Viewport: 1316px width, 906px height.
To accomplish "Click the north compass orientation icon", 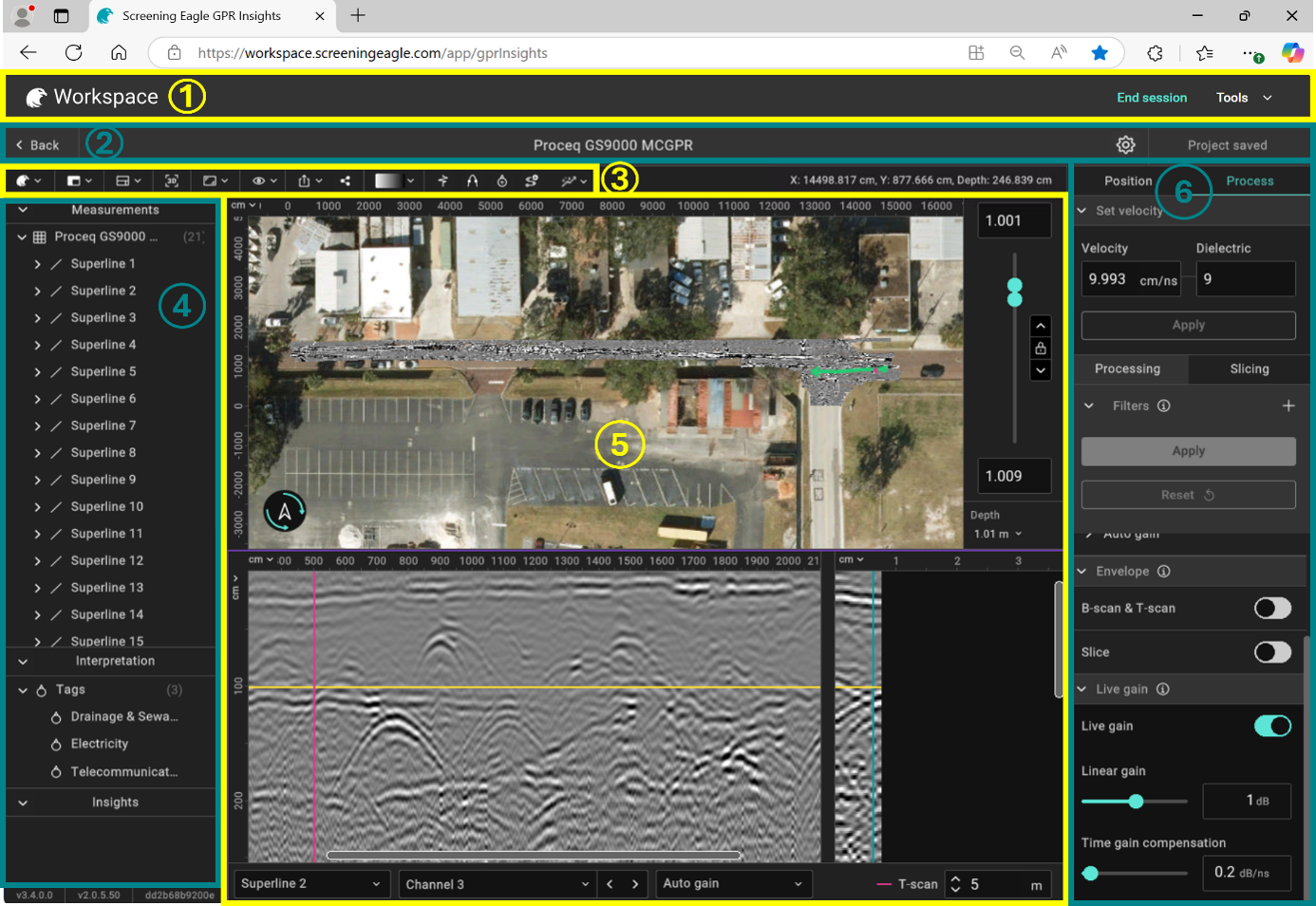I will tap(285, 511).
